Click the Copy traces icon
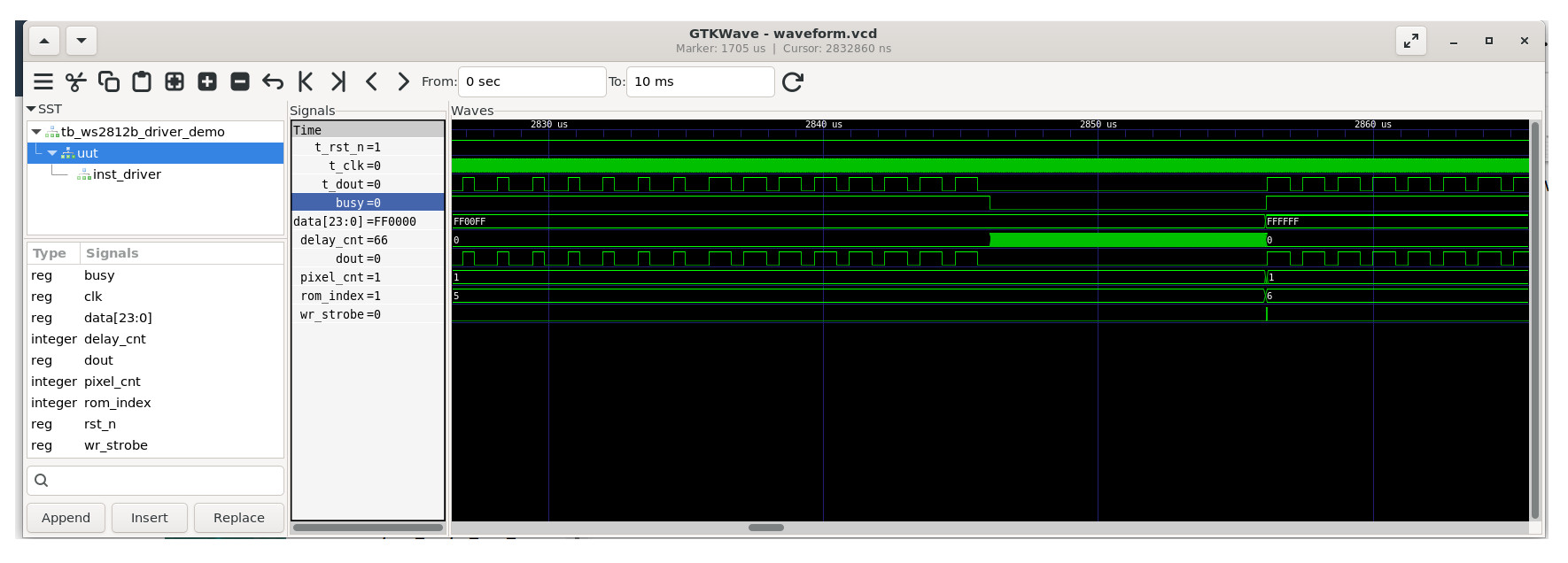Viewport: 1568px width, 563px height. [x=109, y=82]
